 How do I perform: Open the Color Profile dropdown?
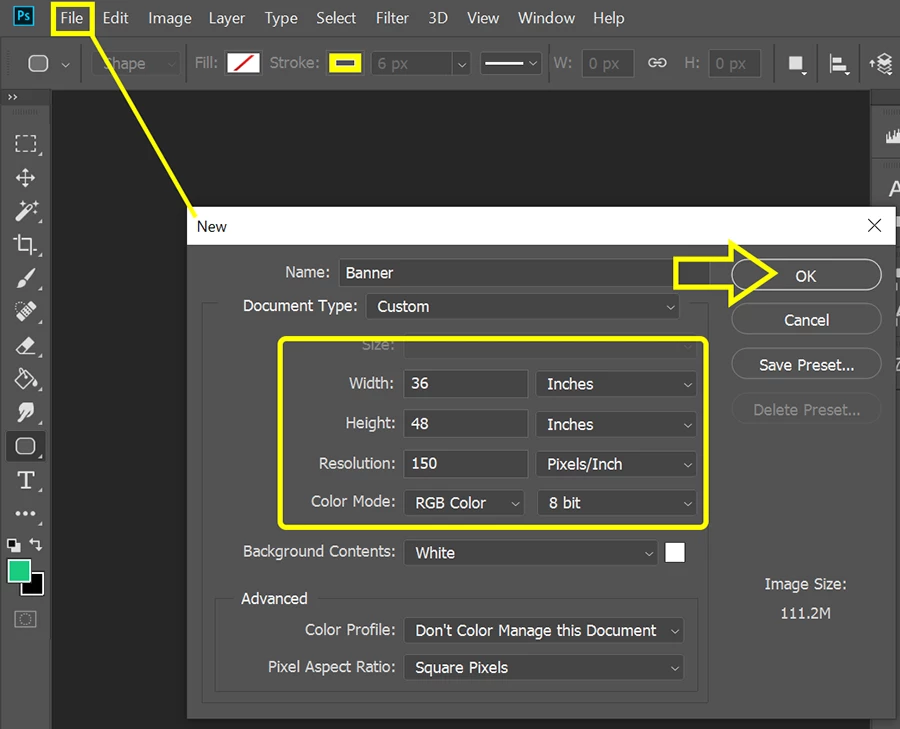[x=544, y=630]
